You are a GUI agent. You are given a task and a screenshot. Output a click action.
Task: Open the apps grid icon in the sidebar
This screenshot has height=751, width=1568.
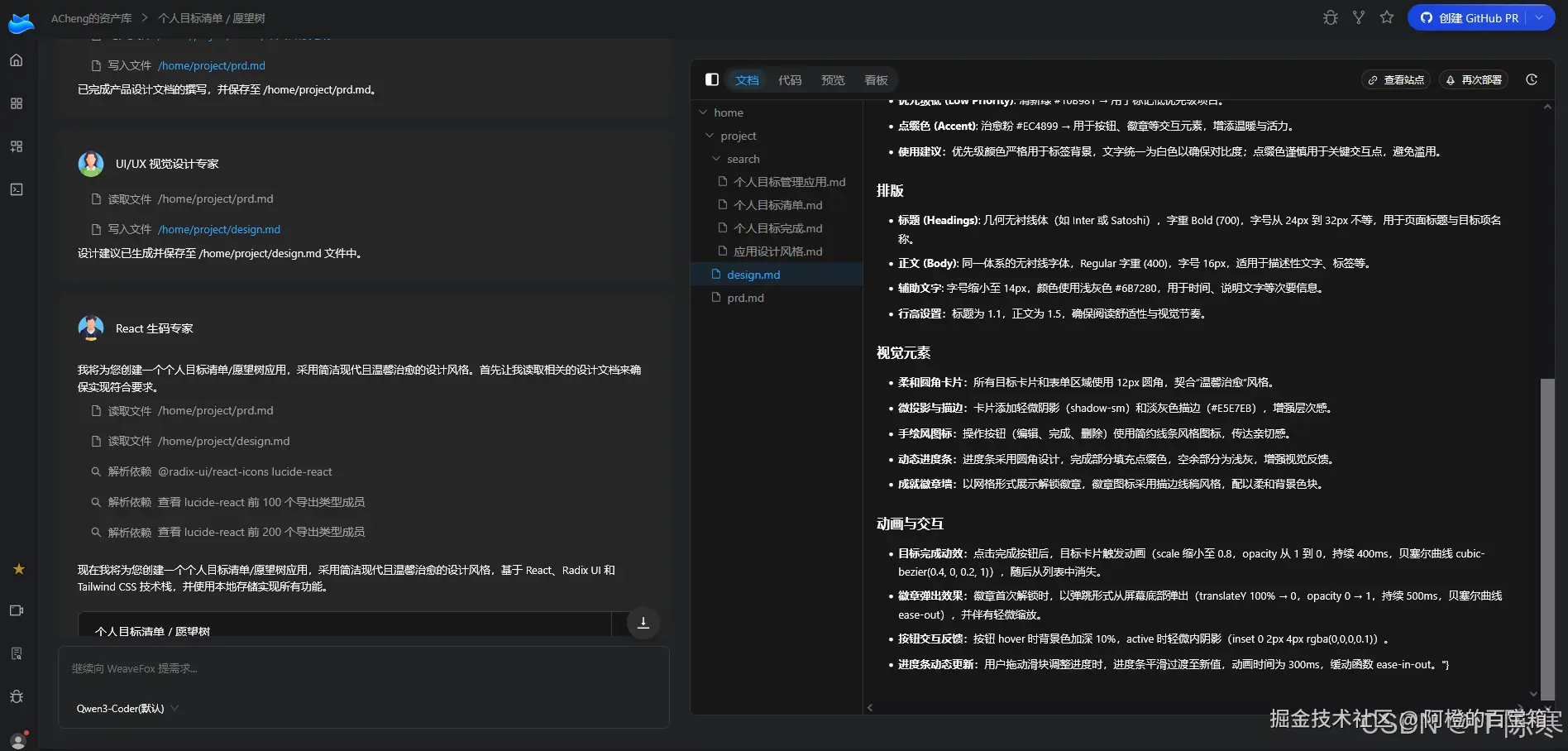coord(16,103)
